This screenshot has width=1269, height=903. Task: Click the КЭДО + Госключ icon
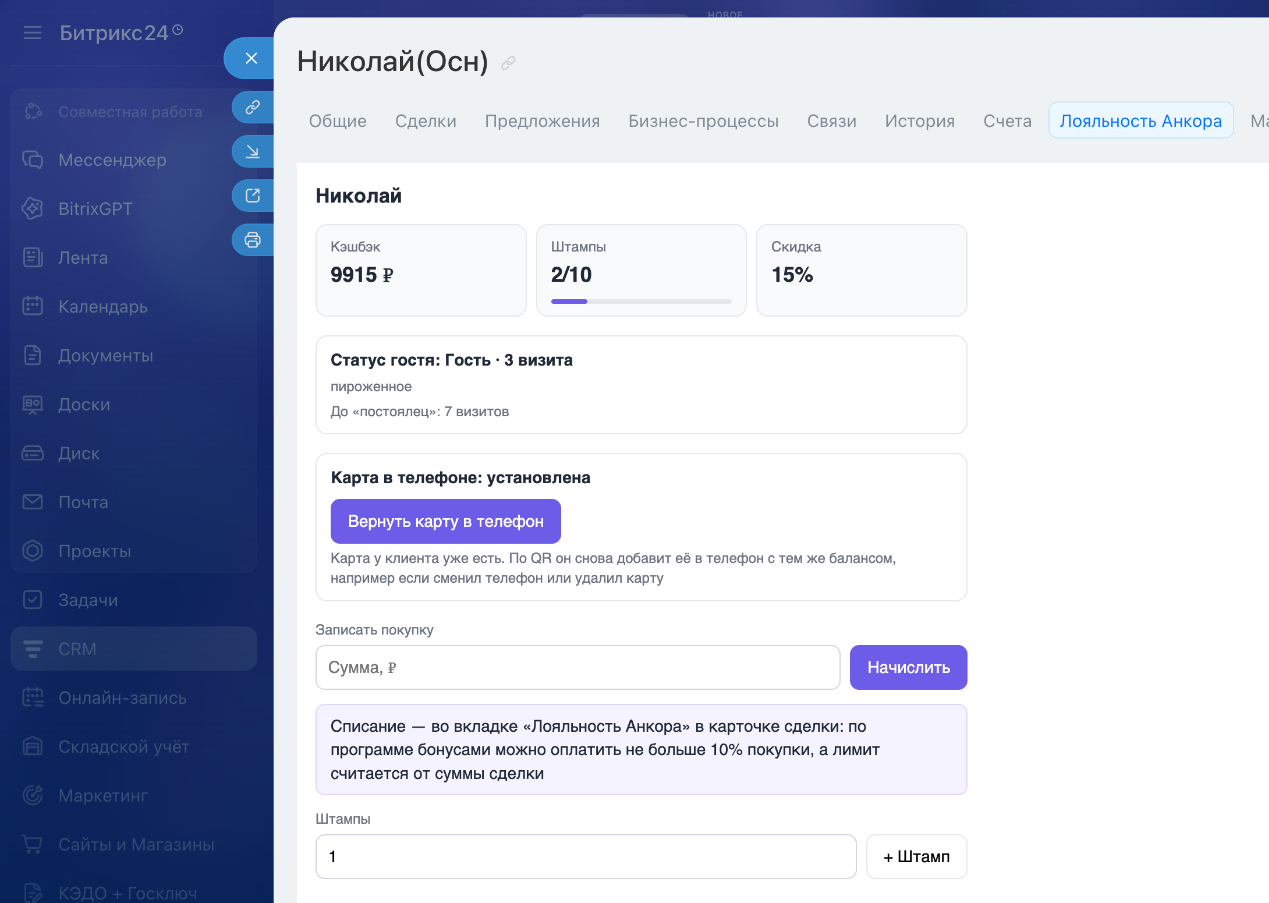33,893
